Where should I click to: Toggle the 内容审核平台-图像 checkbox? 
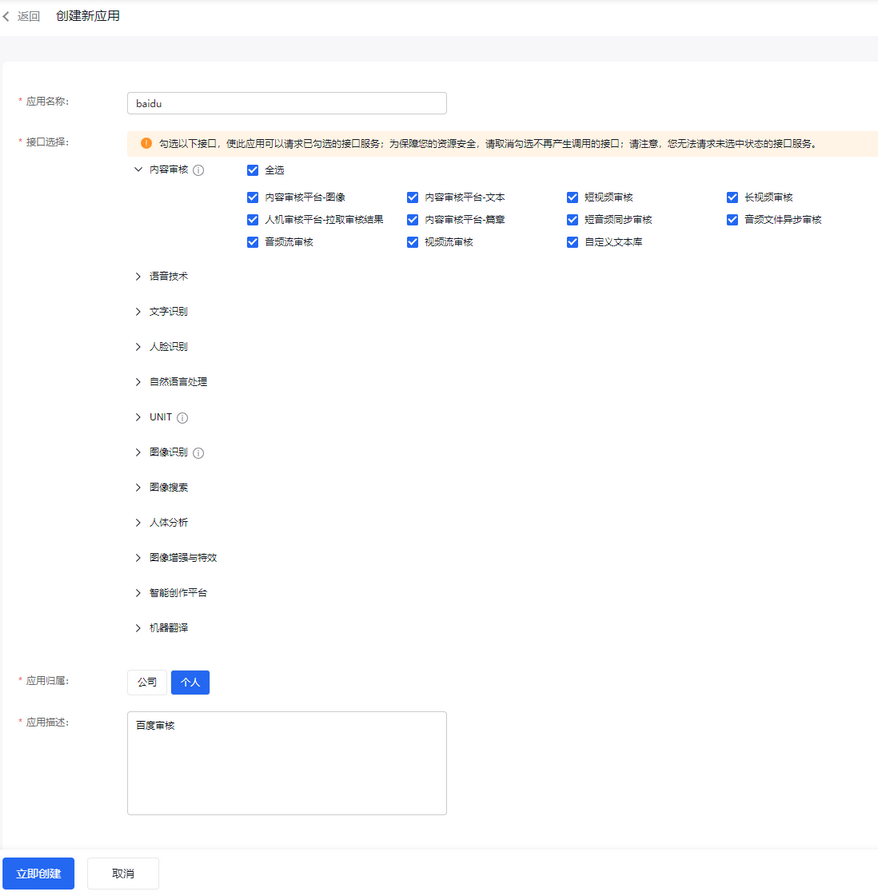coord(253,197)
